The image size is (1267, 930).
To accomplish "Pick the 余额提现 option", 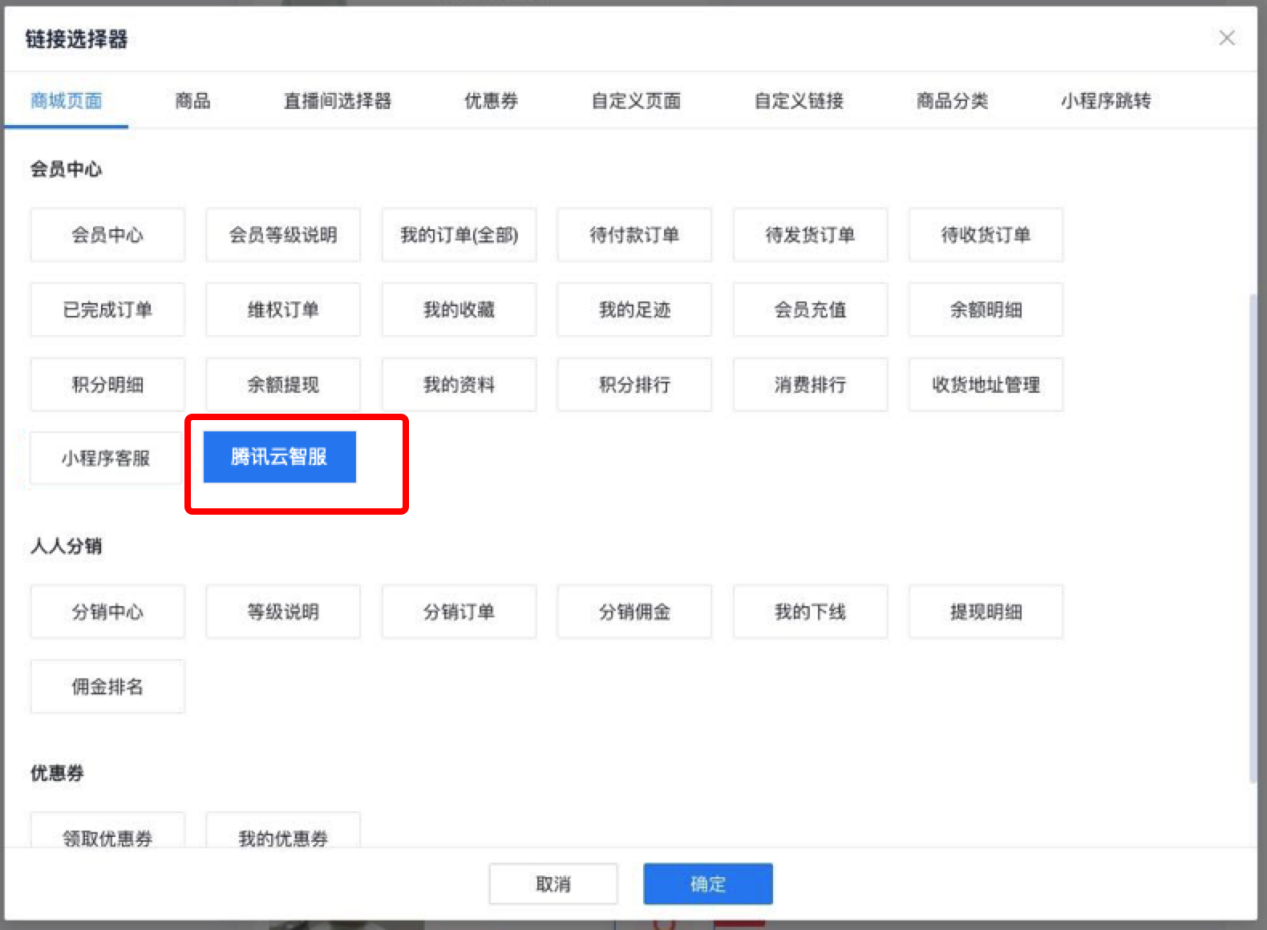I will point(283,385).
